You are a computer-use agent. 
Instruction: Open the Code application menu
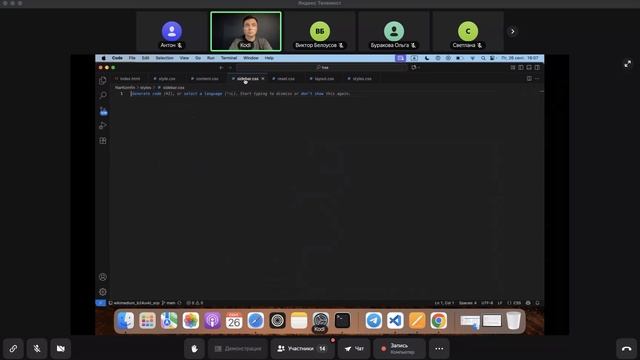(117, 58)
